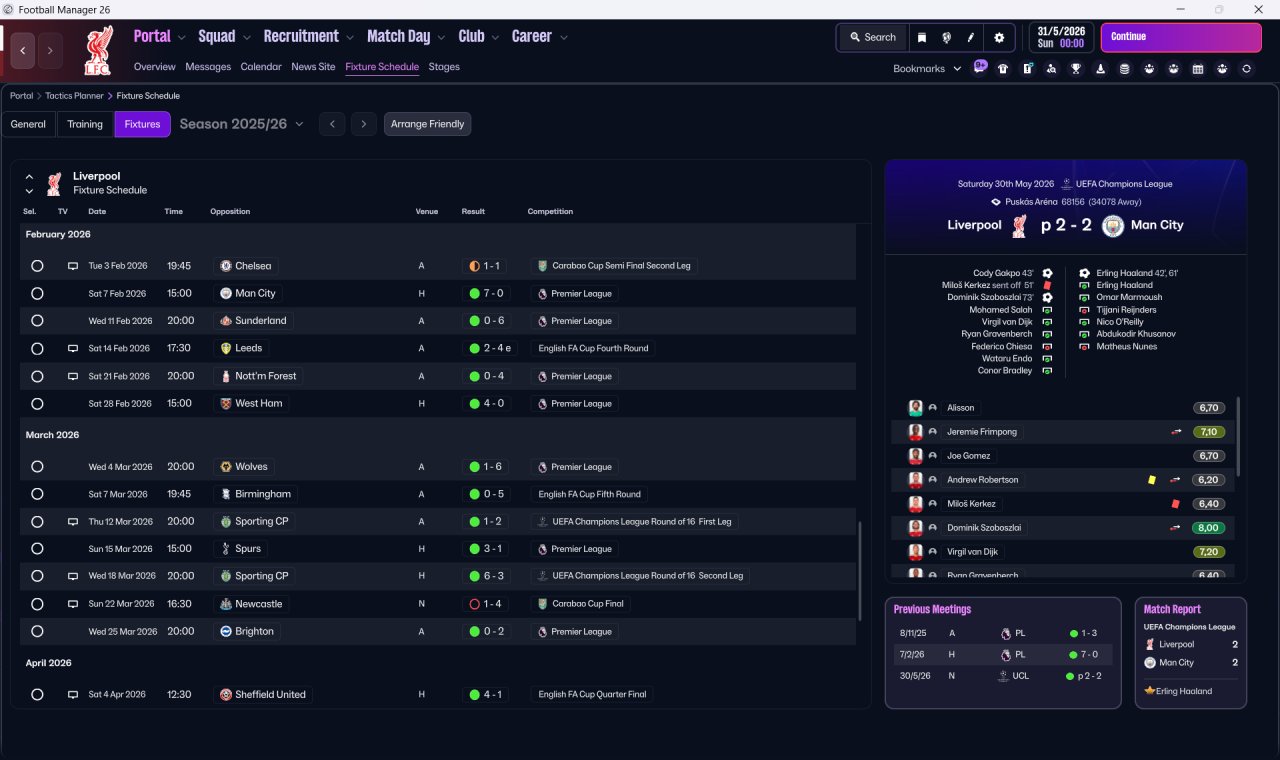Click the Man City badge in match summary

tap(1113, 226)
